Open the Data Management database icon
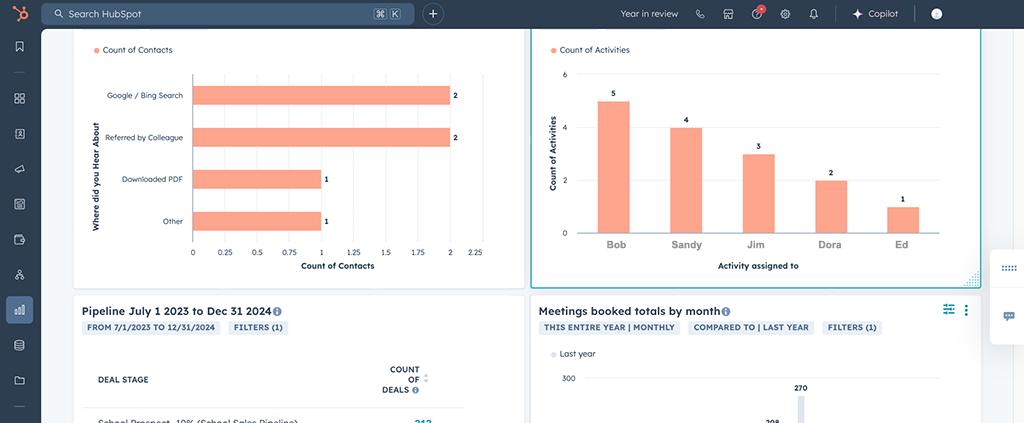Screen dimensions: 1024x423 (x=19, y=345)
